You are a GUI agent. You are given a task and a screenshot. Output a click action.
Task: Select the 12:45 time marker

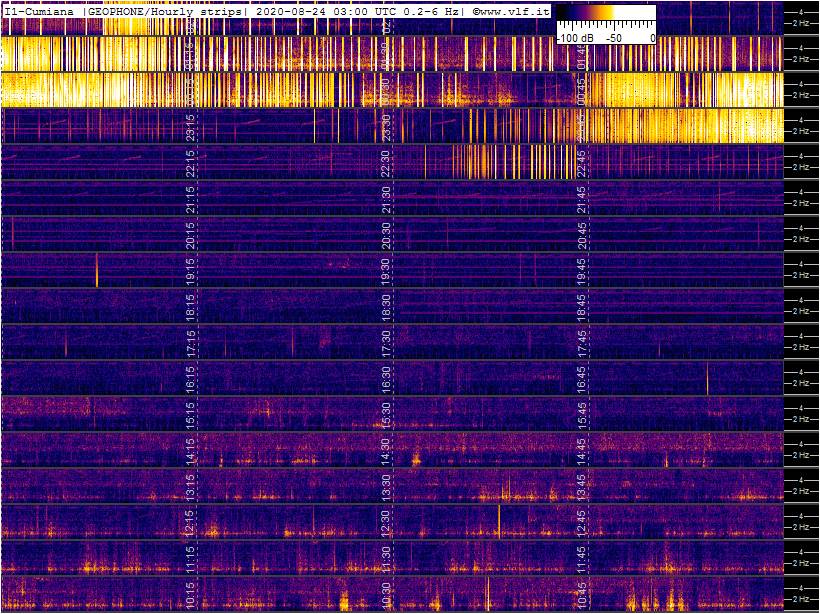[x=580, y=523]
